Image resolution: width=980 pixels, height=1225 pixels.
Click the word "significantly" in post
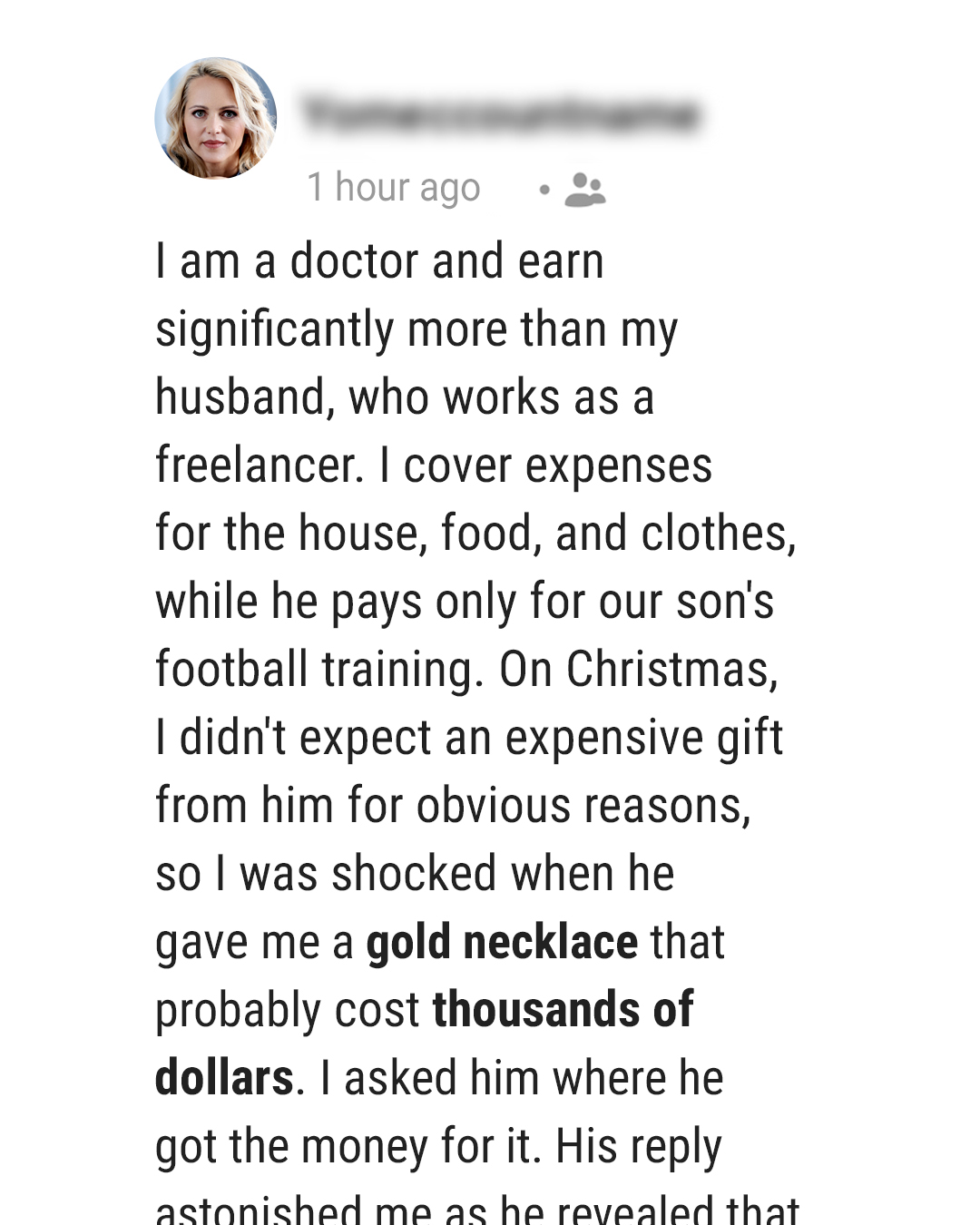[x=276, y=329]
